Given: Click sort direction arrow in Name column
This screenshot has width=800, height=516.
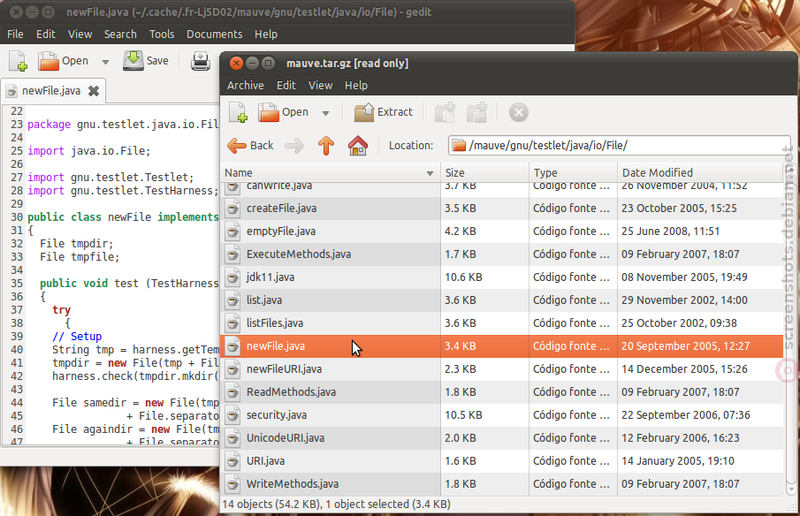Looking at the screenshot, I should [430, 174].
